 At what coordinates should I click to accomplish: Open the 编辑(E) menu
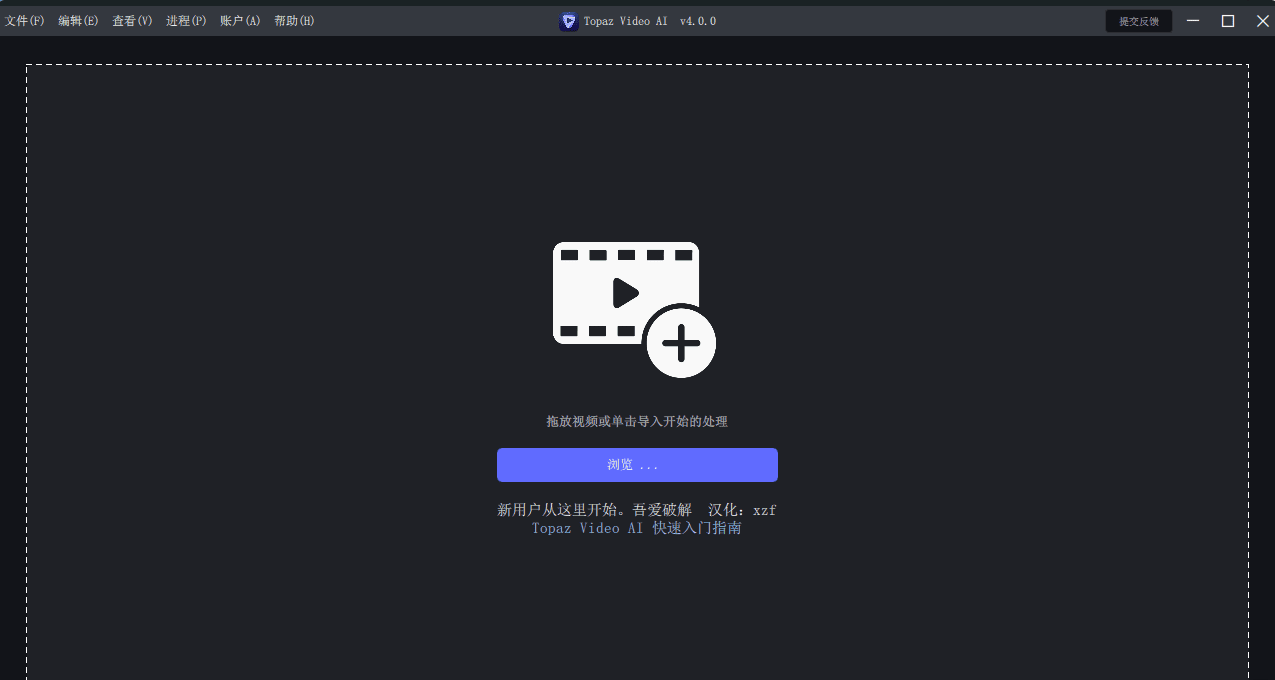(78, 21)
